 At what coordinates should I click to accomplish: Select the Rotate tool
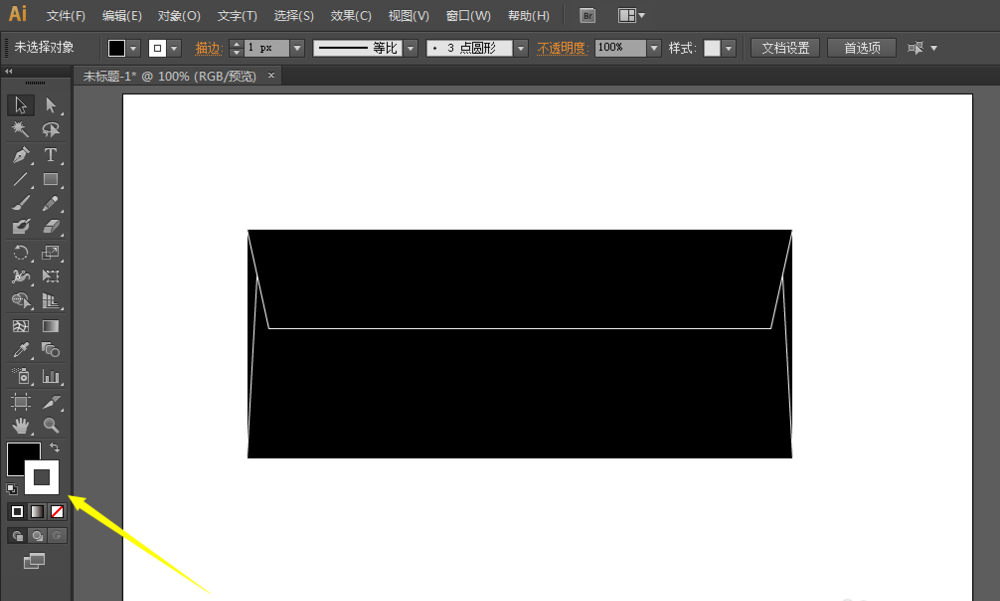click(20, 253)
